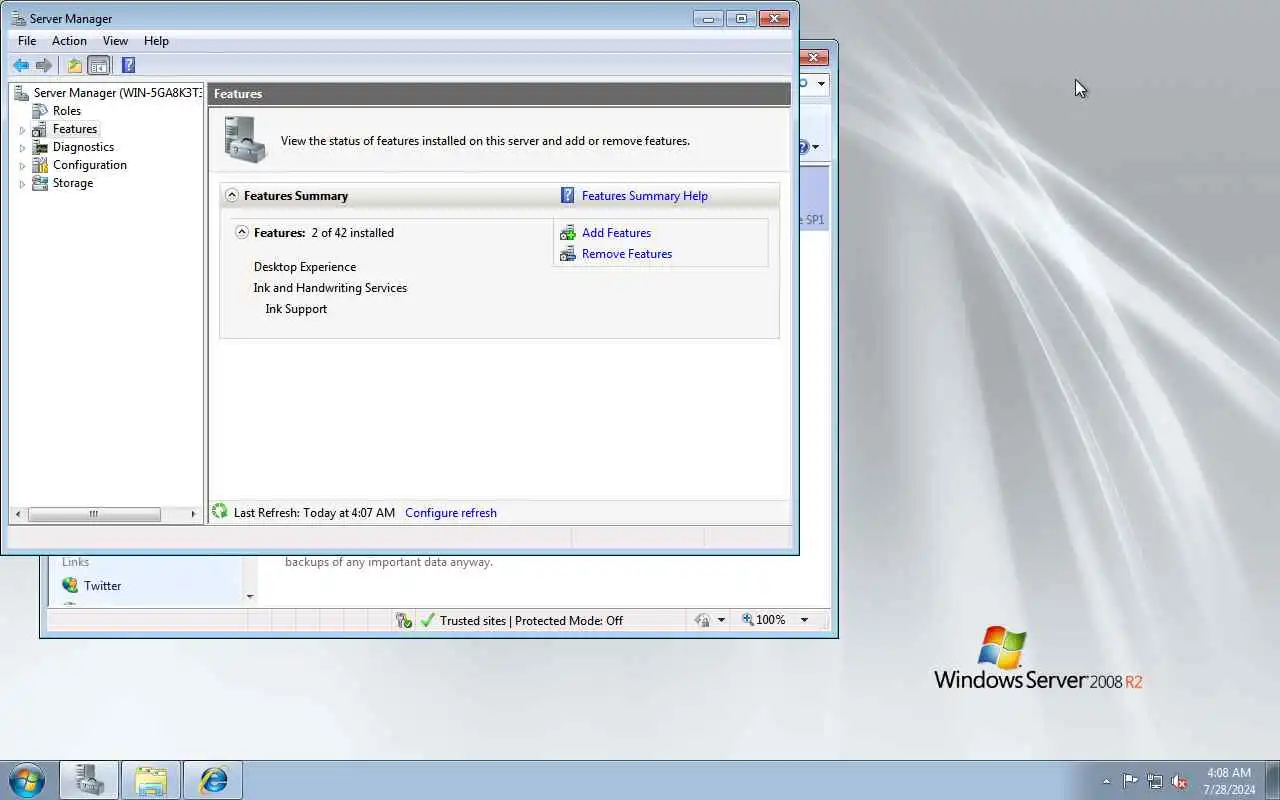Select Configuration in the console tree
The height and width of the screenshot is (800, 1280).
pos(90,165)
